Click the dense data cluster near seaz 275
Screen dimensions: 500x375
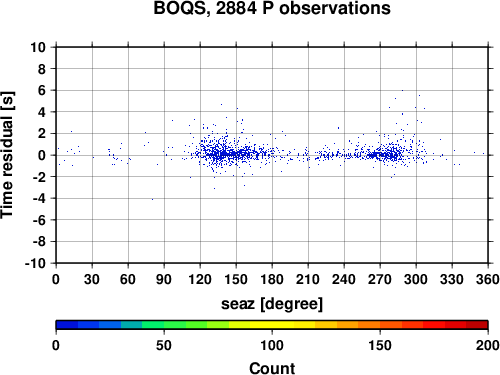[x=387, y=155]
